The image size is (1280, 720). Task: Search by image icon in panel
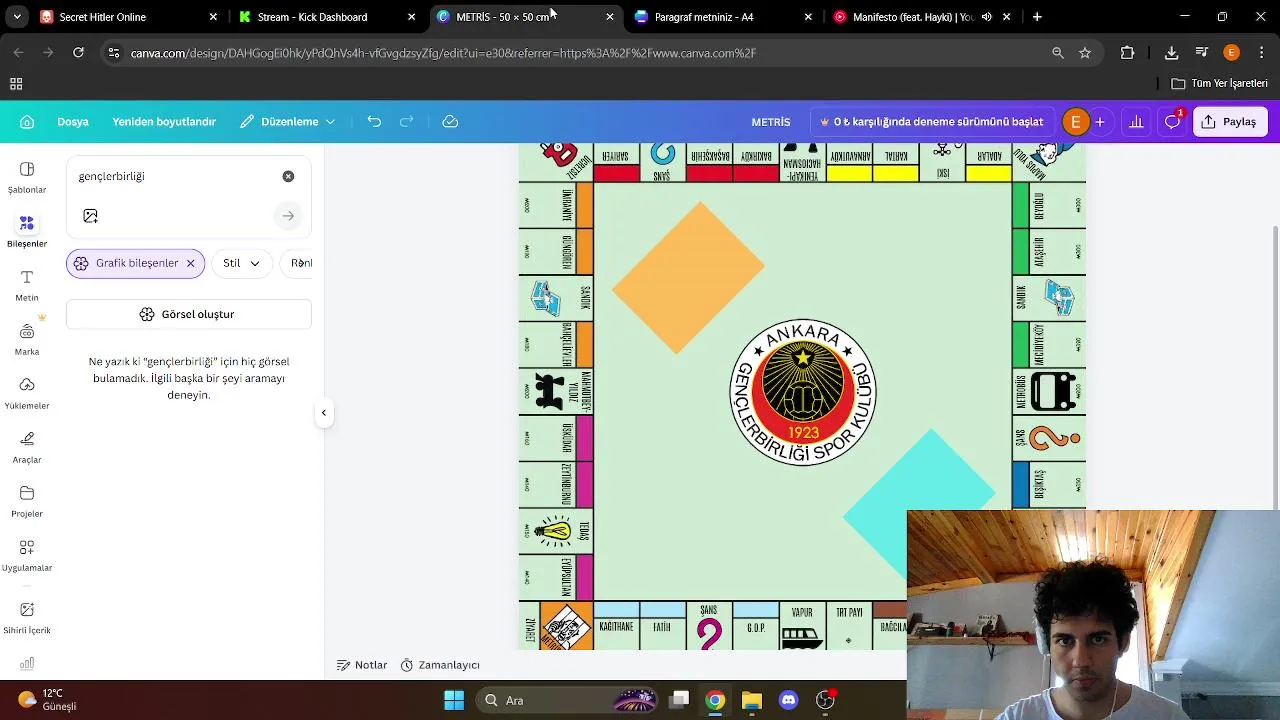click(91, 216)
